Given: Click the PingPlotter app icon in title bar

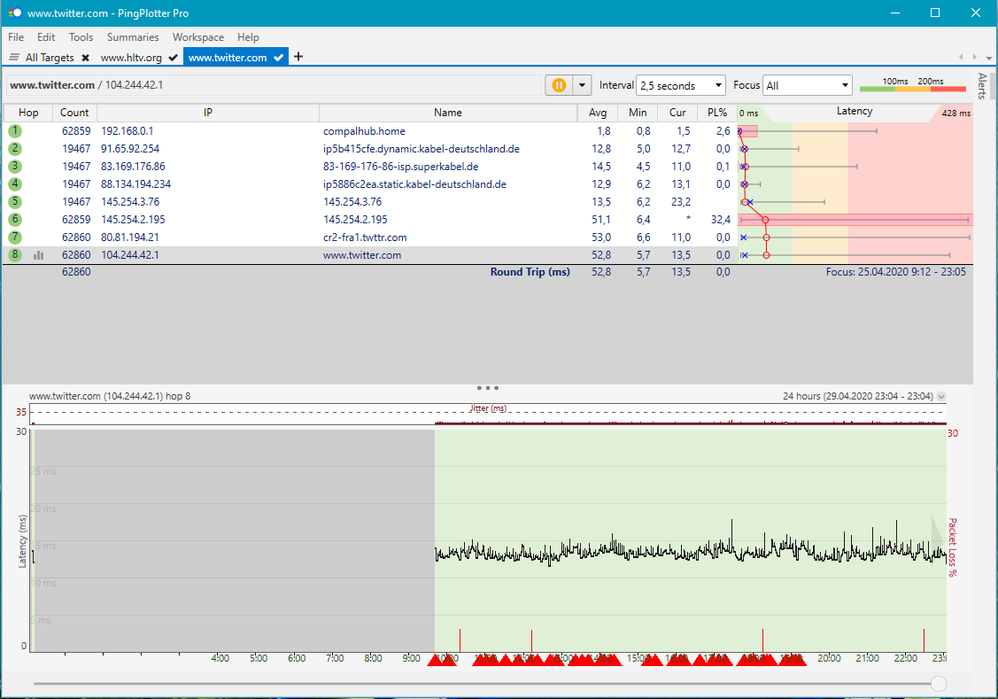Looking at the screenshot, I should tap(15, 13).
